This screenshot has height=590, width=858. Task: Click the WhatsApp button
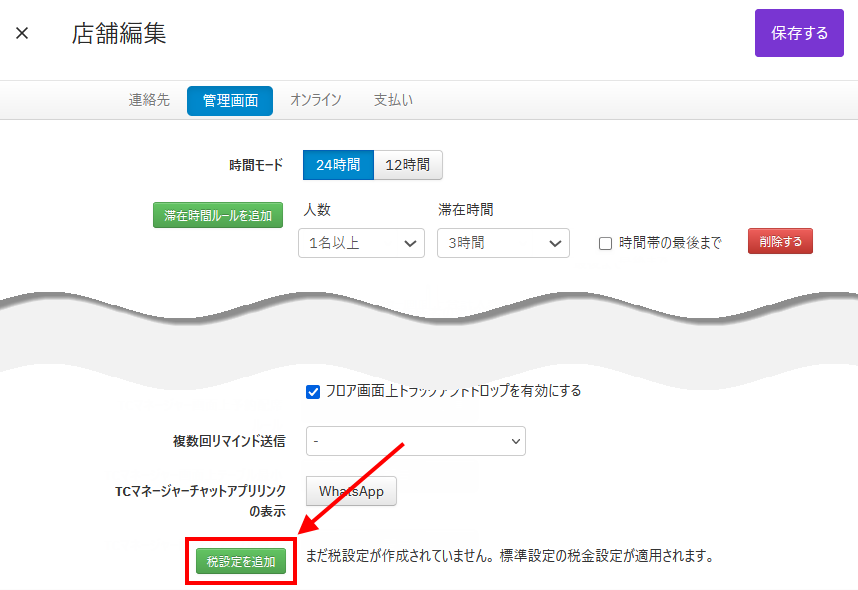click(351, 491)
